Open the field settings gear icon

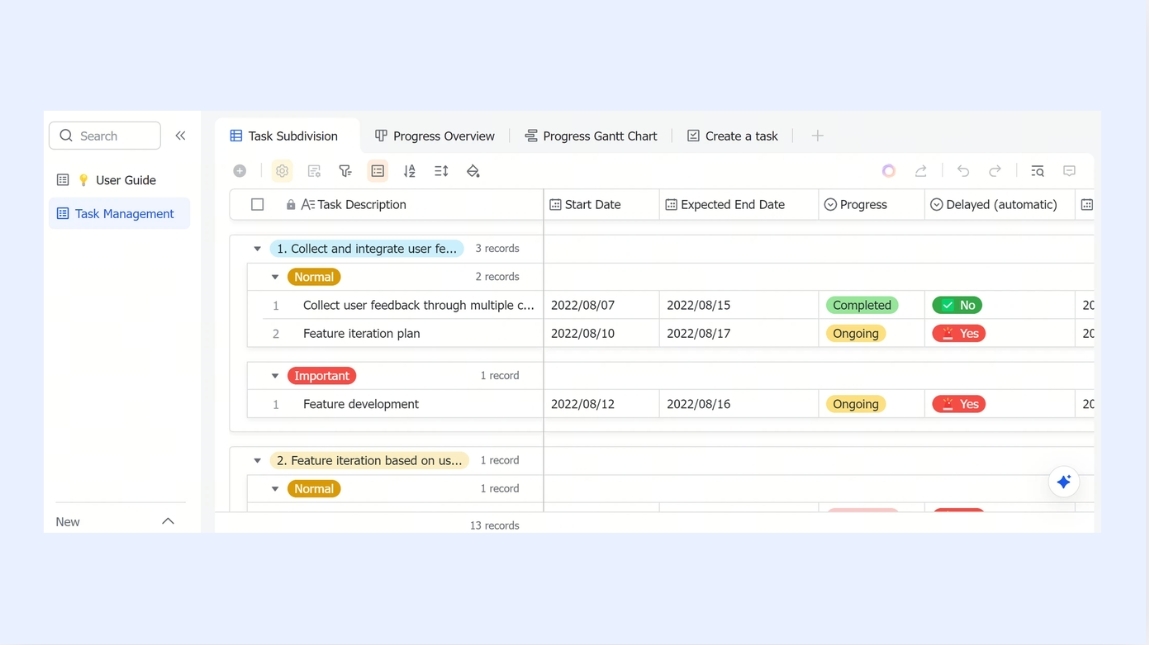click(x=282, y=171)
